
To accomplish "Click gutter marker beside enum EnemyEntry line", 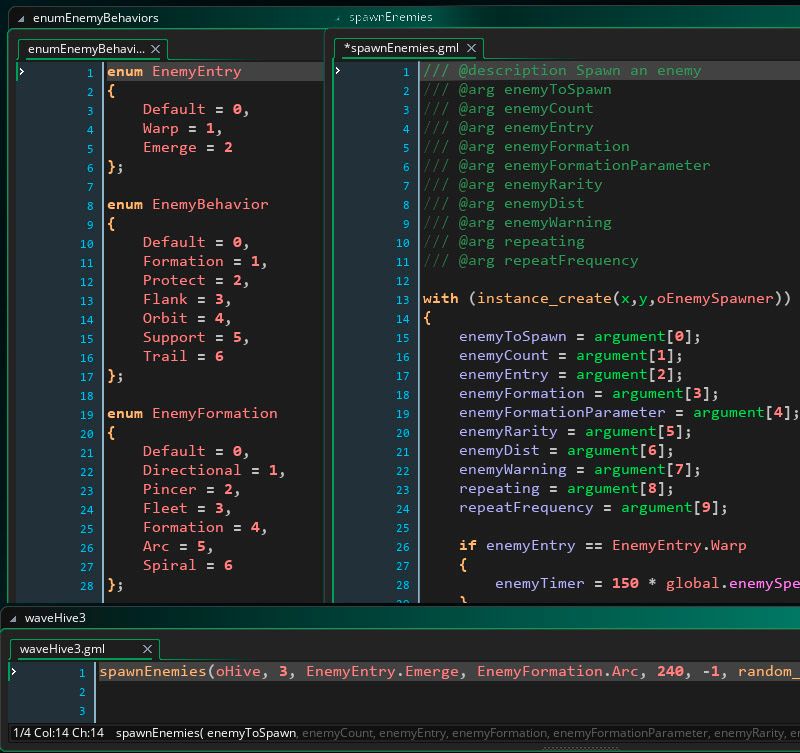I will 22,72.
